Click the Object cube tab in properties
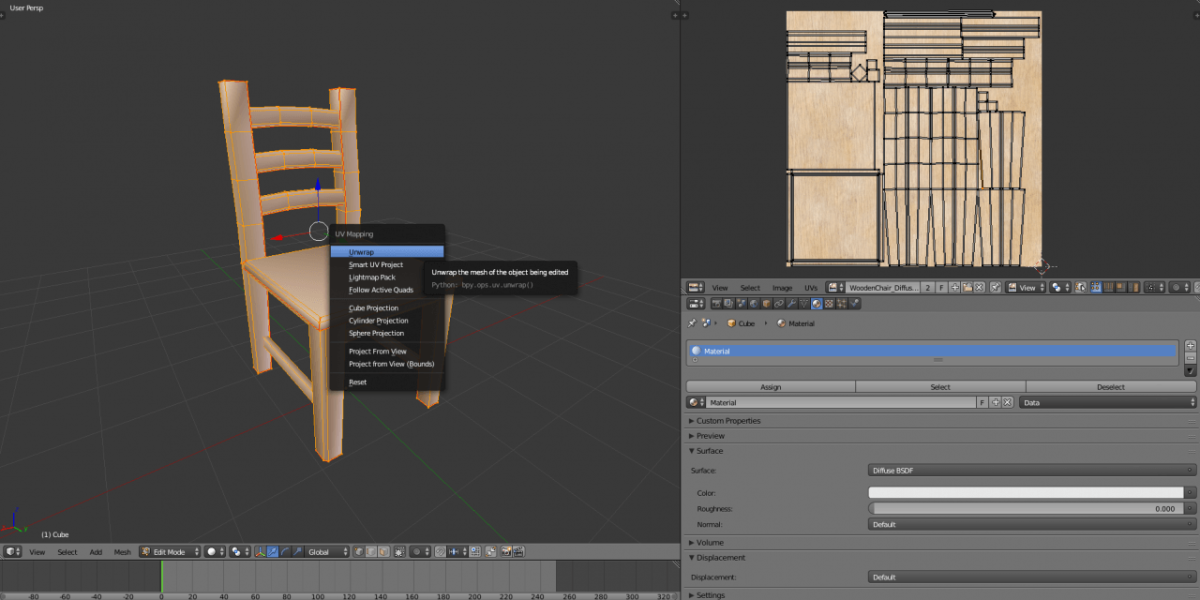Viewport: 1200px width, 600px height. (x=764, y=304)
